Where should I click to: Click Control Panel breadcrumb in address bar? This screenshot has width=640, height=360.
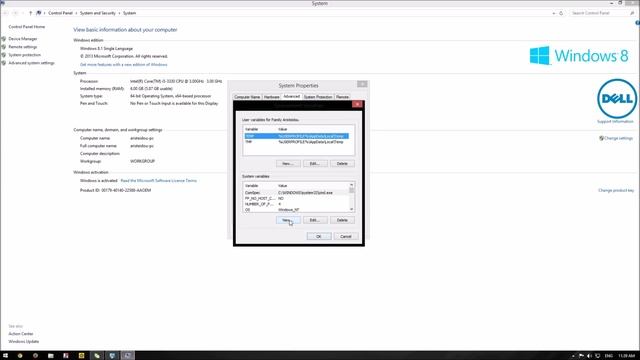60,13
